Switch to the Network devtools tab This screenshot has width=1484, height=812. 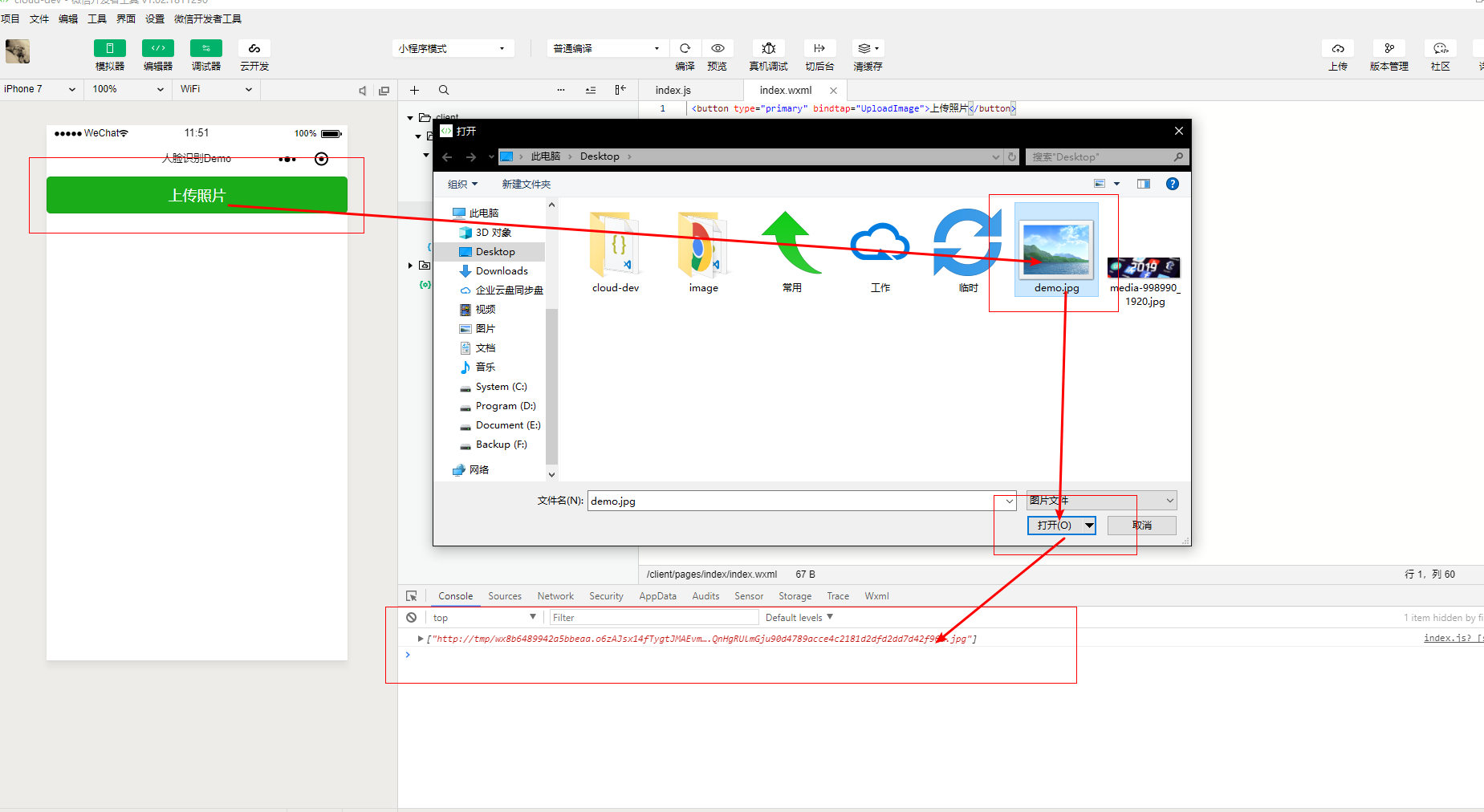click(555, 596)
